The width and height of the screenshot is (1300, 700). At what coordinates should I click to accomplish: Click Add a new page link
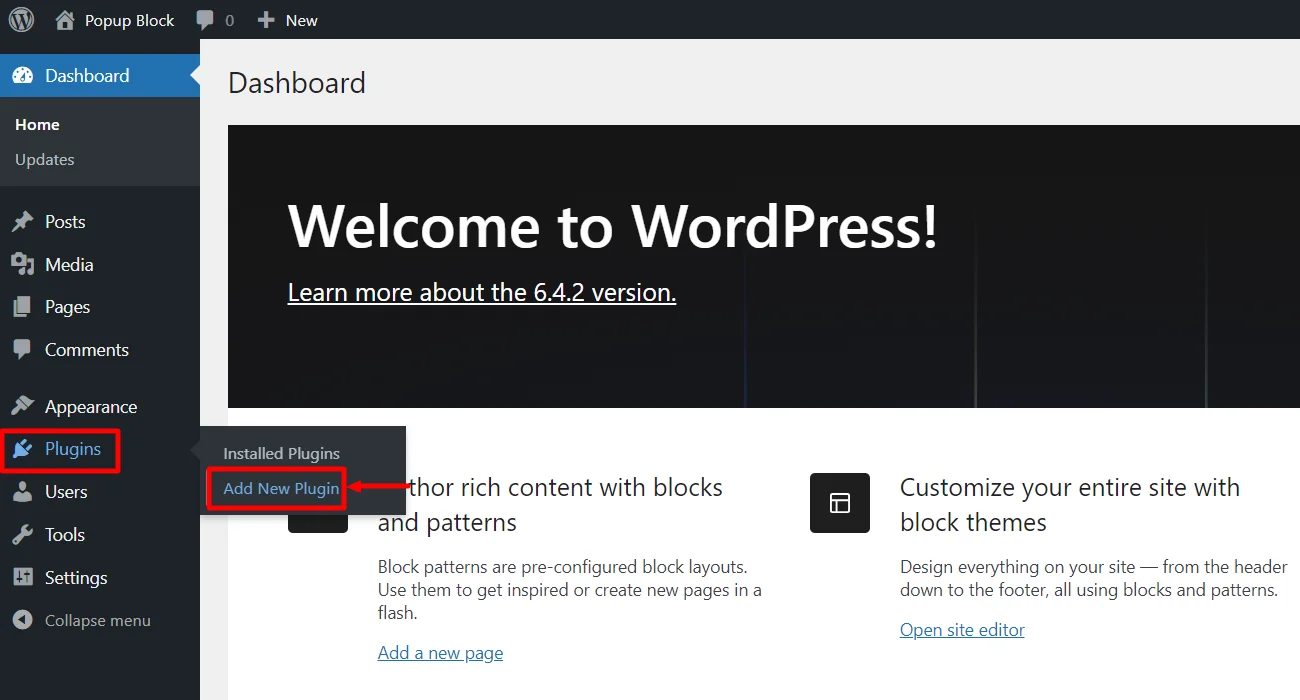[x=440, y=653]
